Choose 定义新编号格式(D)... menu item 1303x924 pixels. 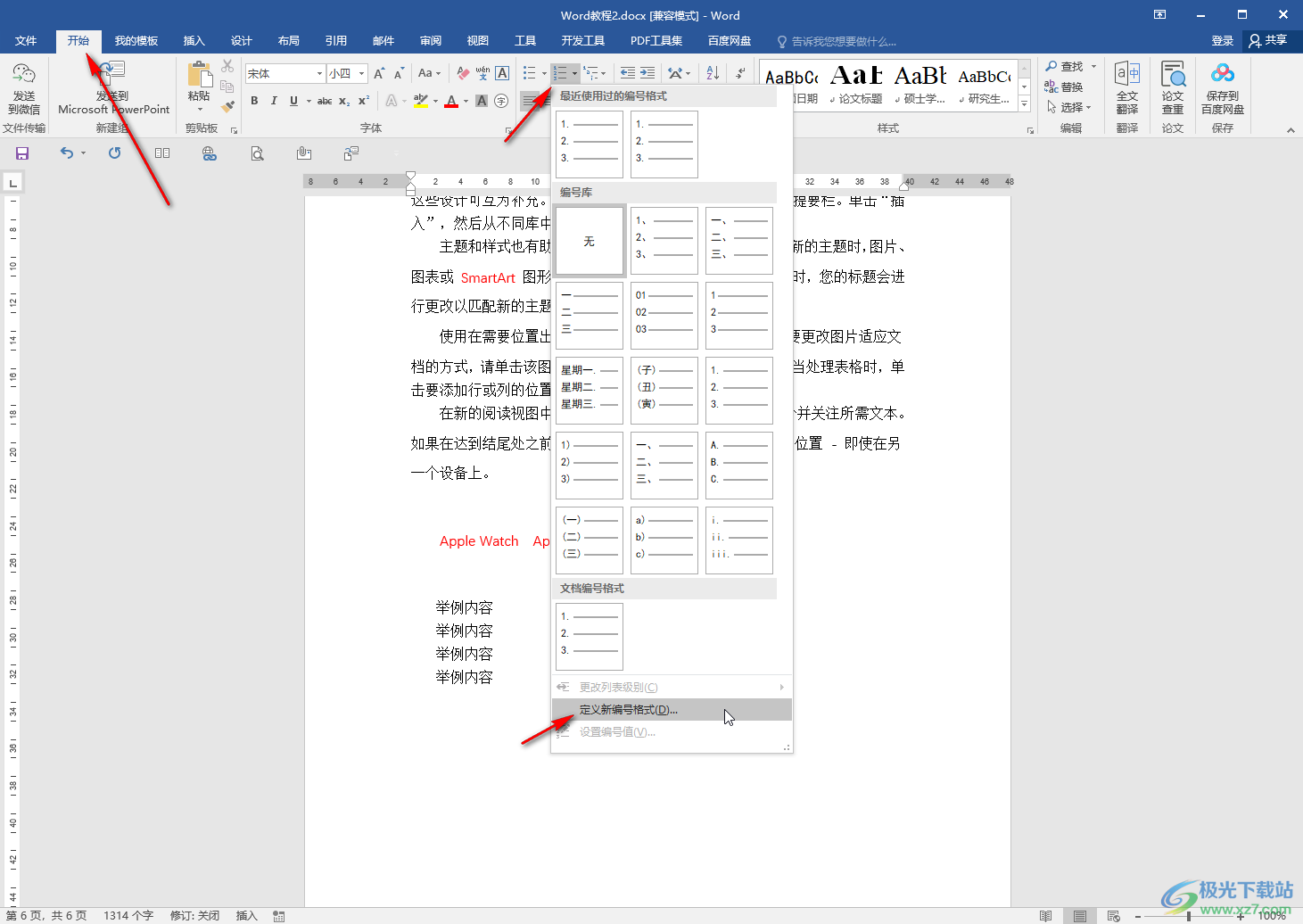click(x=672, y=710)
